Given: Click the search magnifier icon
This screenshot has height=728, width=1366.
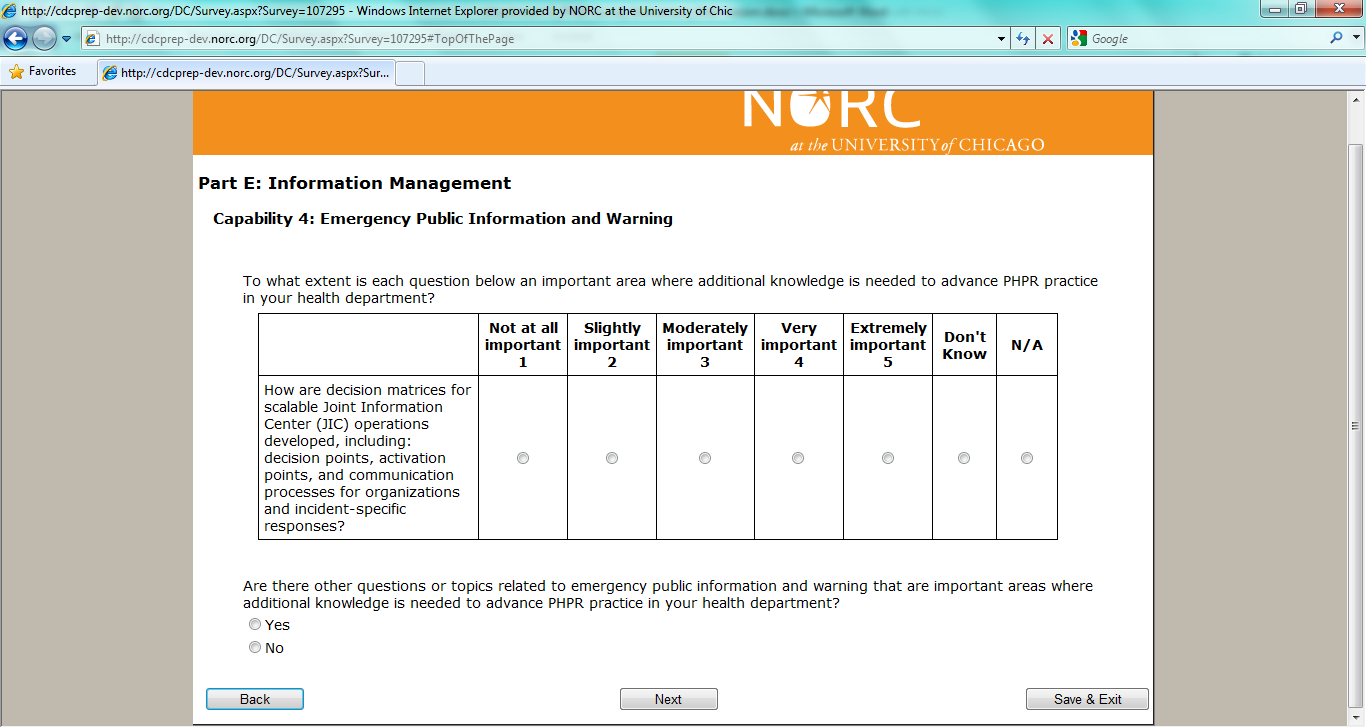Looking at the screenshot, I should pos(1337,39).
